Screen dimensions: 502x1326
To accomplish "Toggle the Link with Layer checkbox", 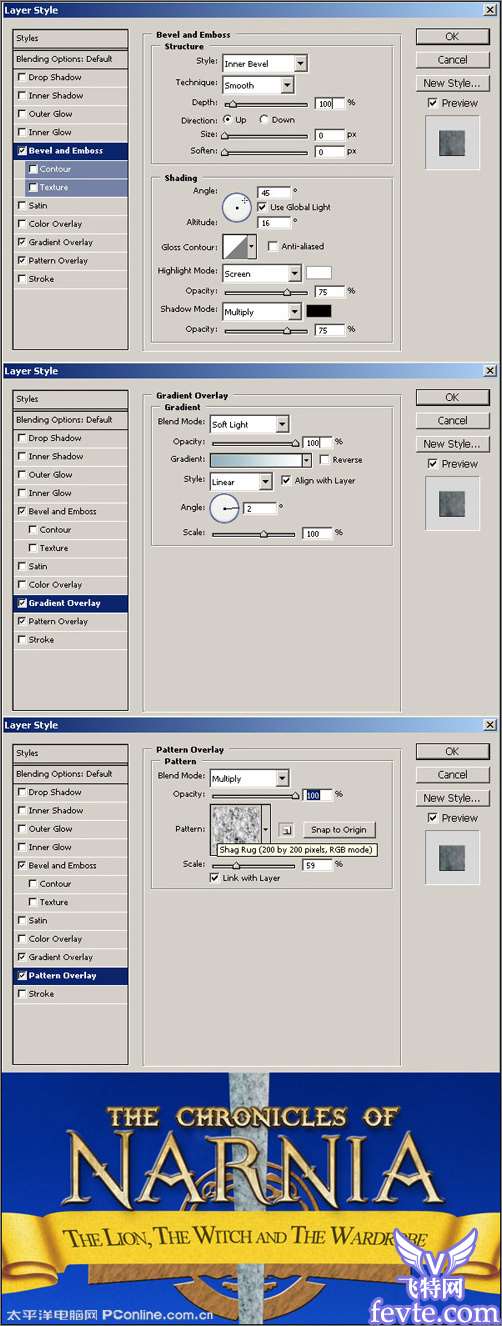I will (214, 878).
